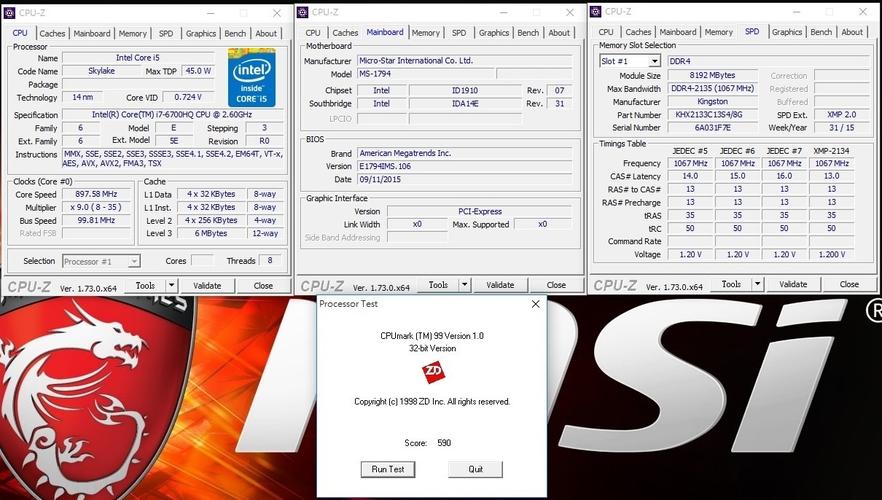
Task: Click the Week/Year 31 / 15 value
Action: coord(842,128)
